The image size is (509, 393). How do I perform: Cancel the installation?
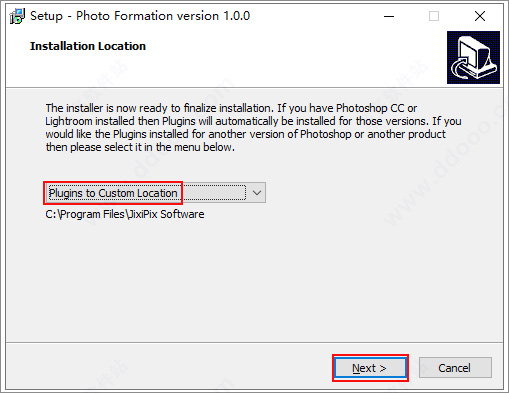[455, 368]
